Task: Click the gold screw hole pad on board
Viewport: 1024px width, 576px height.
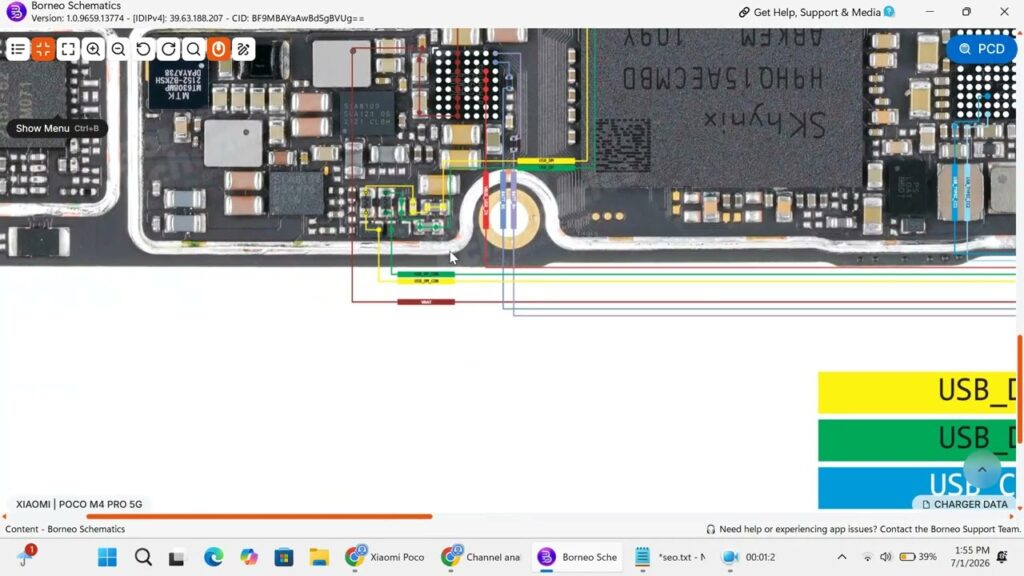Action: pyautogui.click(x=508, y=215)
